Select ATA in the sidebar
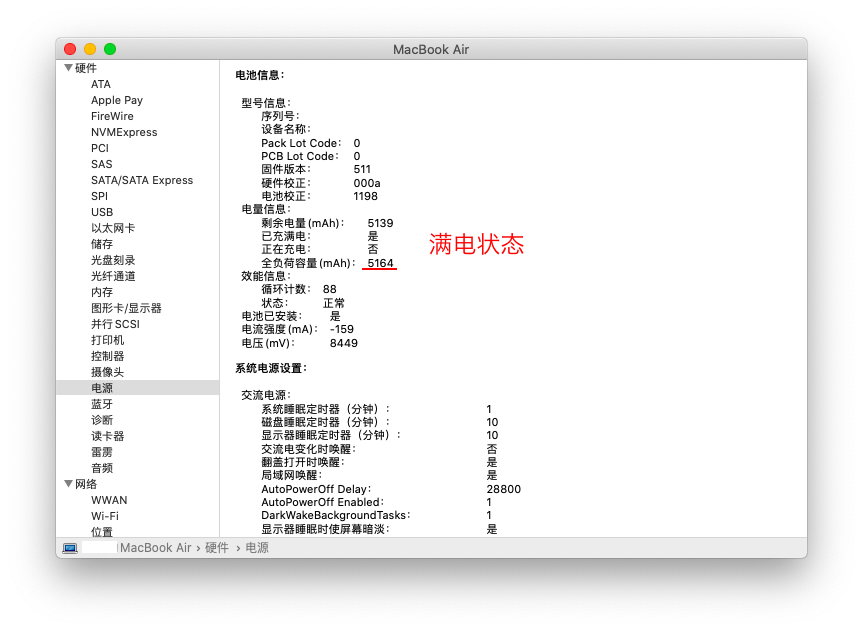The width and height of the screenshot is (863, 632). (x=101, y=84)
